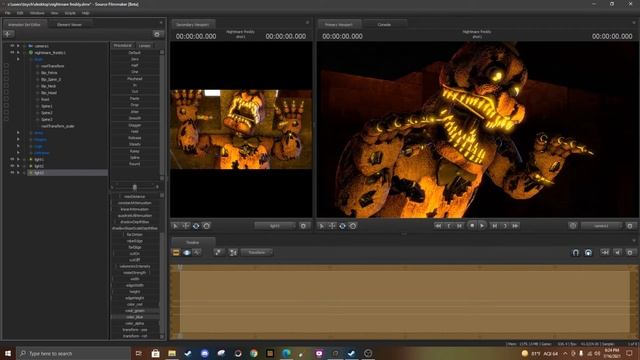This screenshot has width=640, height=360.
Task: Toggle the timeline magnet snap icon
Action: click(576, 253)
